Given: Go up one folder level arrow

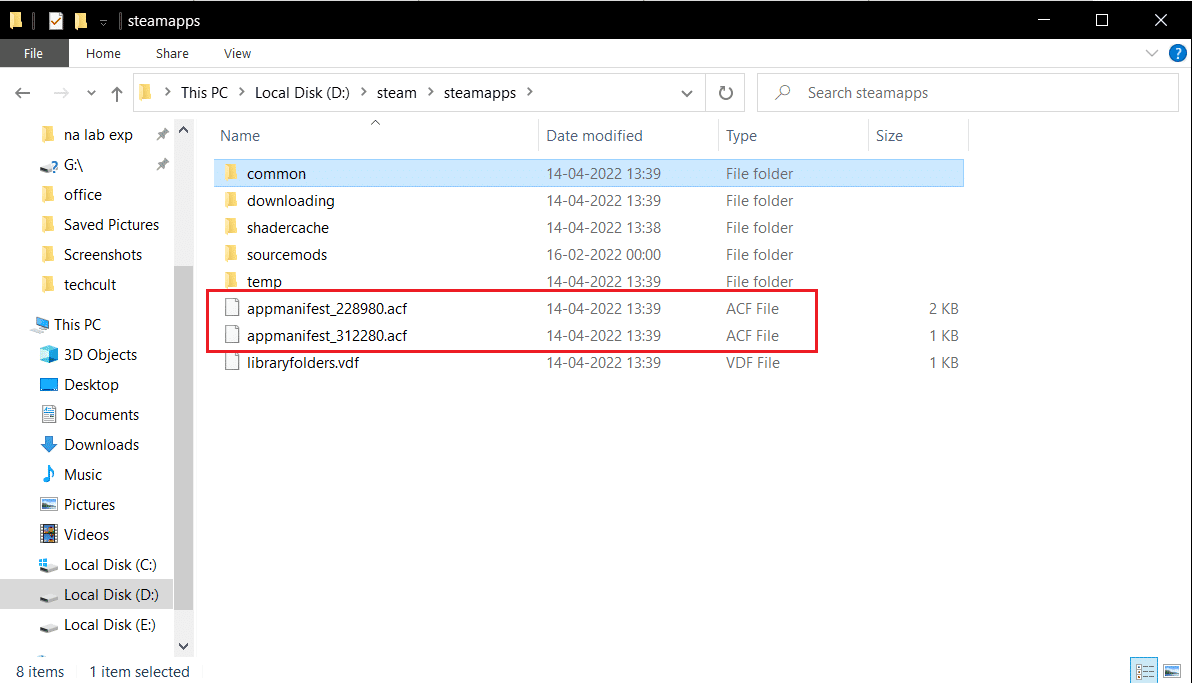Looking at the screenshot, I should 116,93.
